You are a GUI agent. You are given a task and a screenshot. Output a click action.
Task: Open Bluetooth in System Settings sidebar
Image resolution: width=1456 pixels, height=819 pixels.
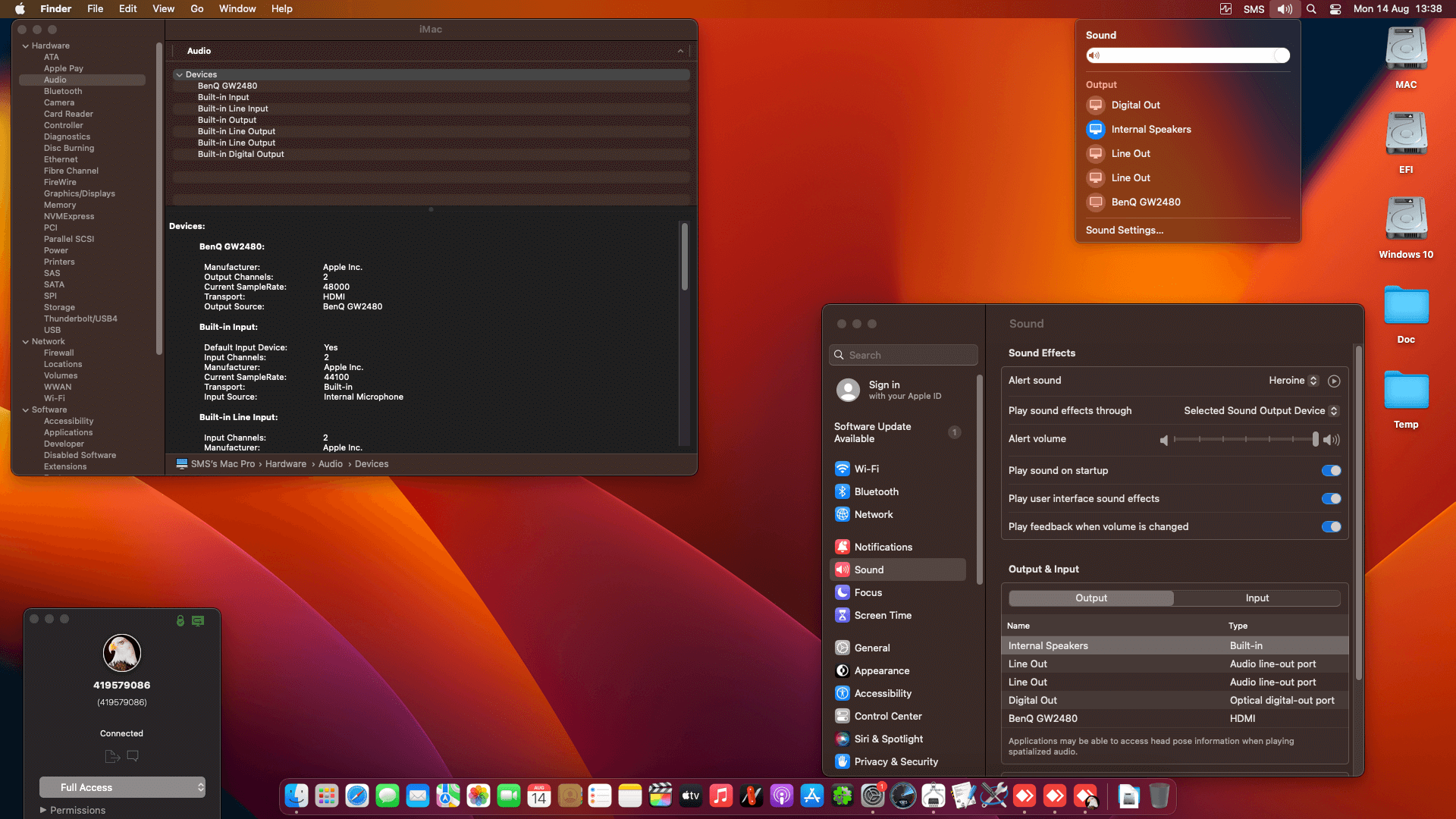pyautogui.click(x=898, y=492)
